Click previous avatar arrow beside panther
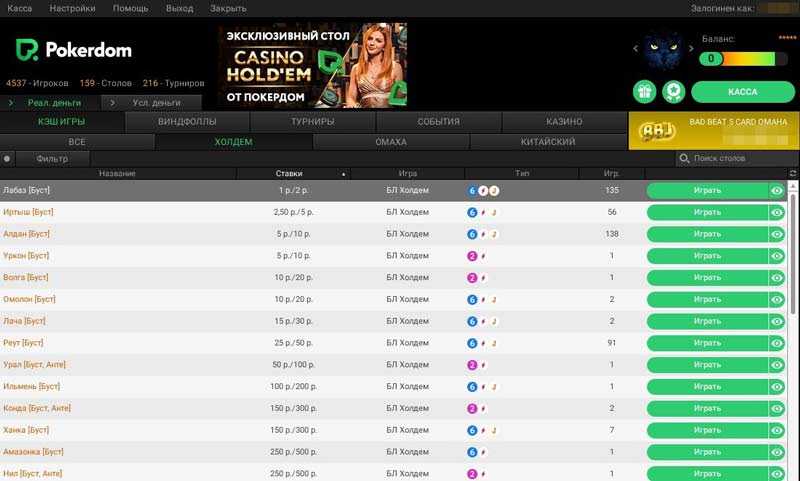Screen dimensions: 800x481 pos(636,49)
